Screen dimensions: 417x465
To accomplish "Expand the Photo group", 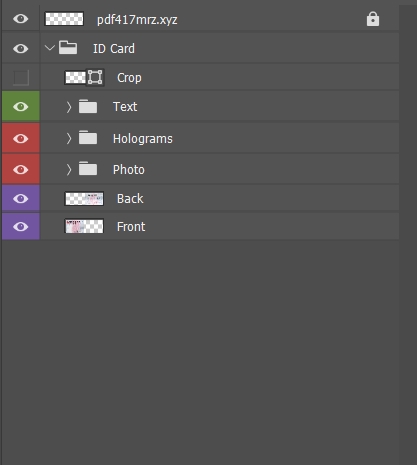I will point(69,169).
